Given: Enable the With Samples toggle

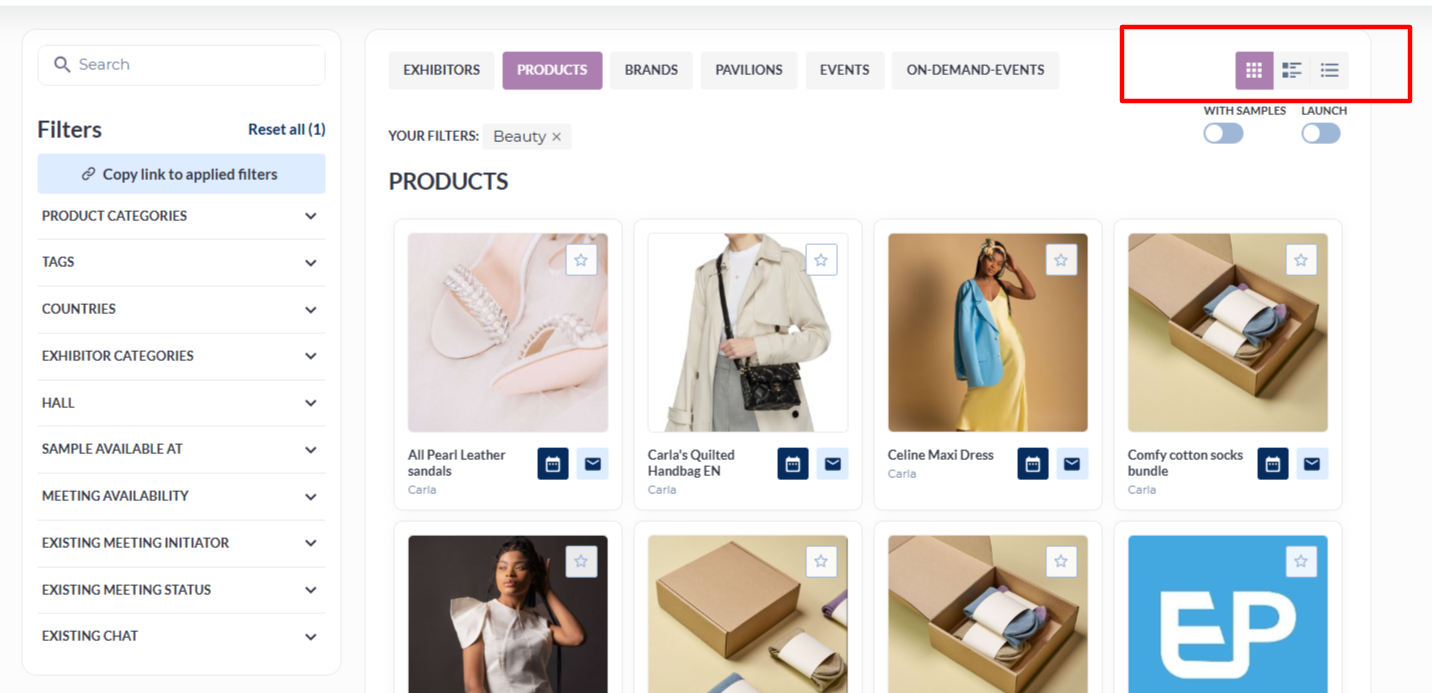Looking at the screenshot, I should (x=1223, y=133).
